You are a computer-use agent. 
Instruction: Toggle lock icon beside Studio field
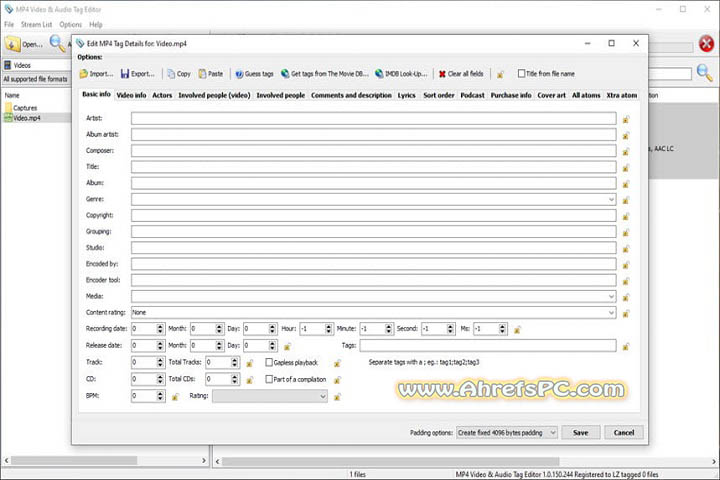tap(625, 248)
